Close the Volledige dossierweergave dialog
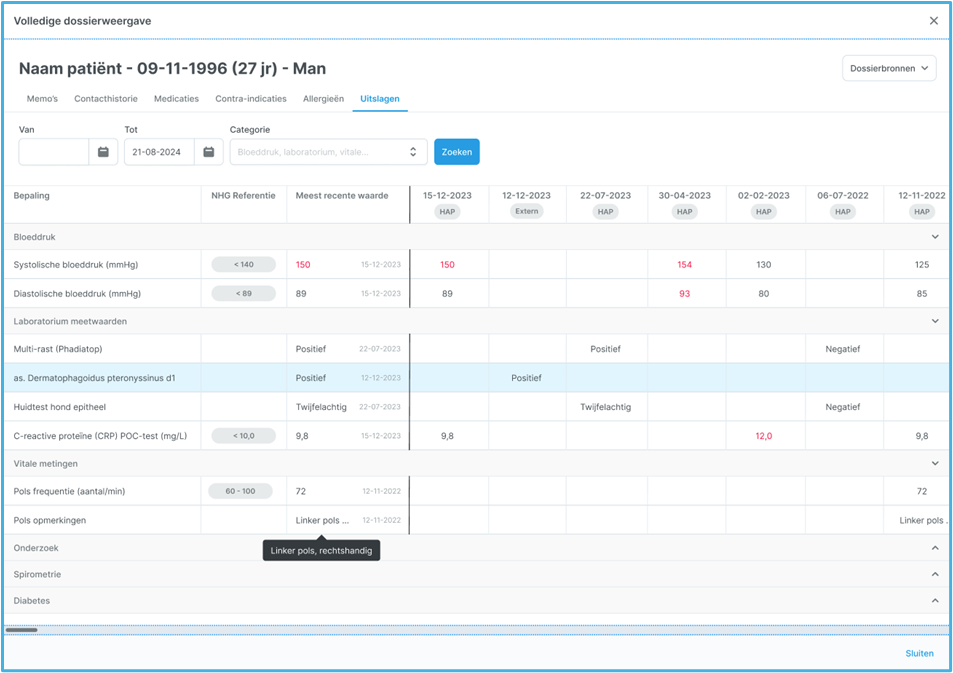 pyautogui.click(x=933, y=21)
